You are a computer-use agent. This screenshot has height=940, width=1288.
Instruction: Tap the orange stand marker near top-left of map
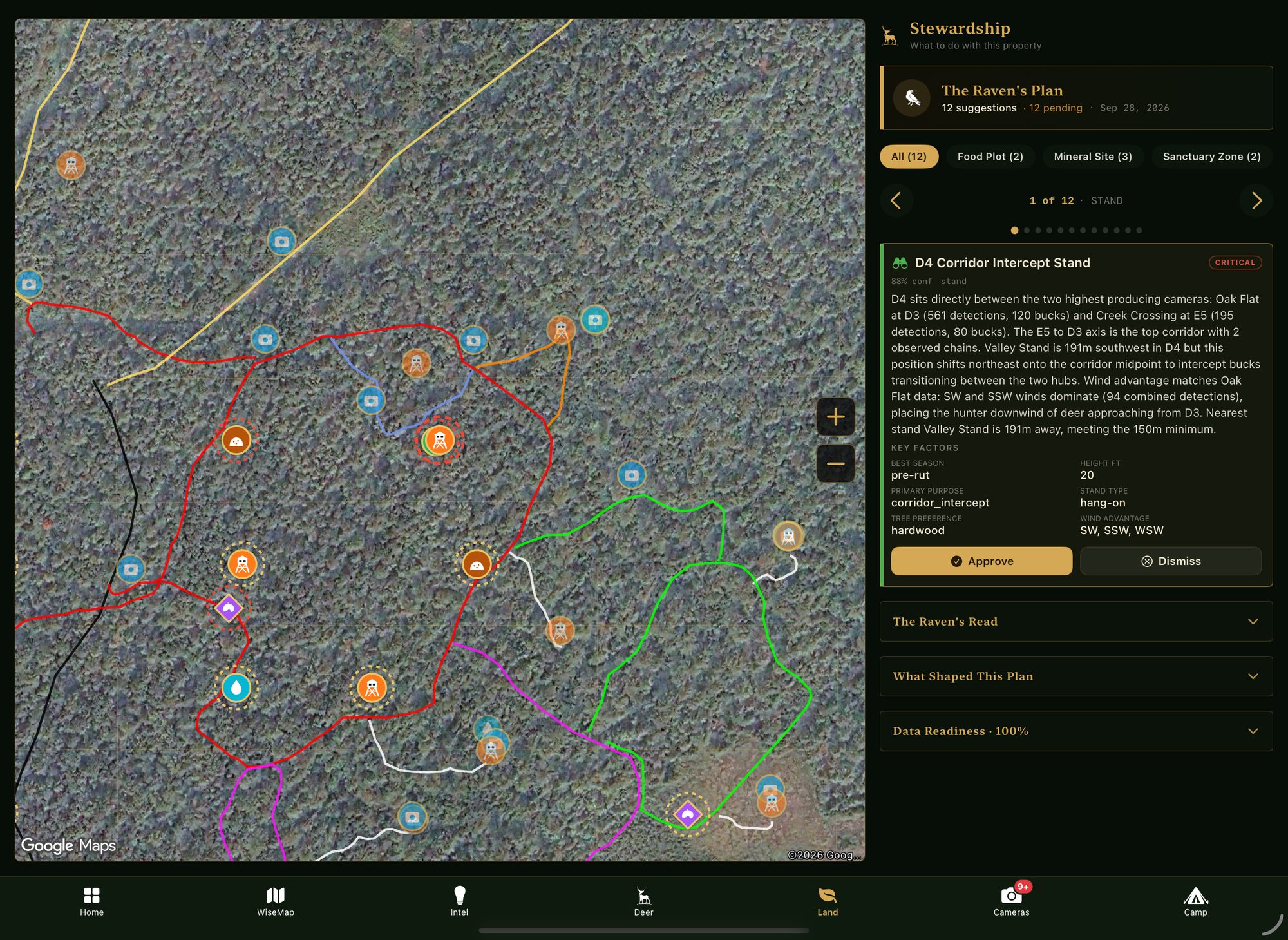[x=71, y=166]
